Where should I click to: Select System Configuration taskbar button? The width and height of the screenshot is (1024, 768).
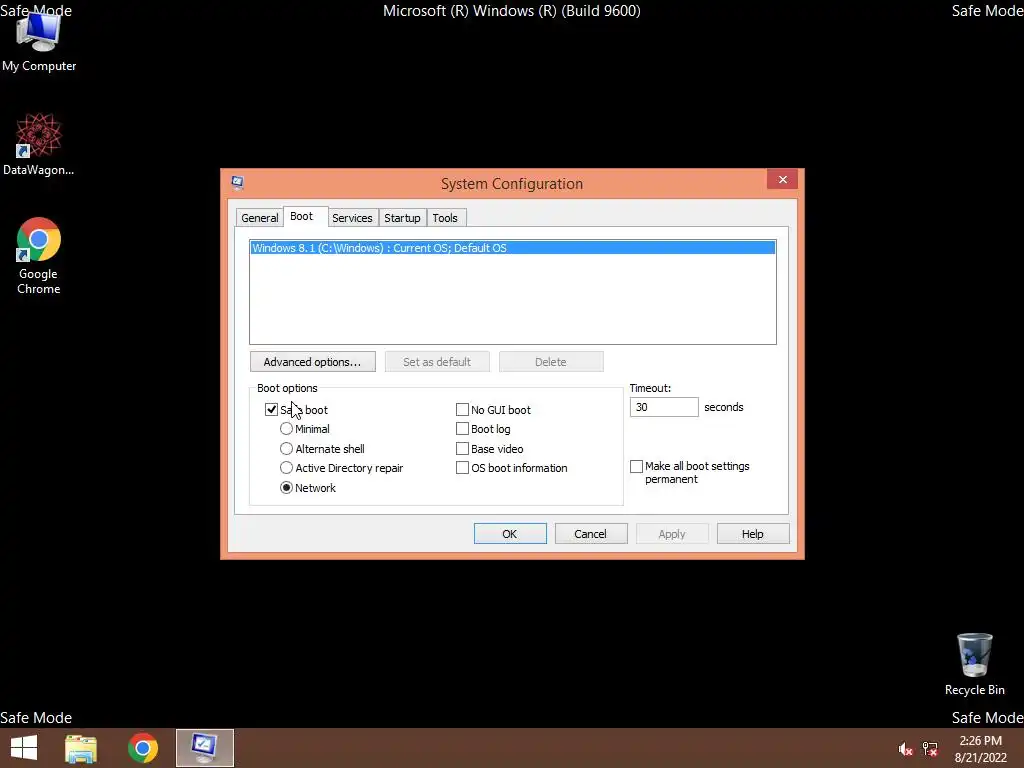204,748
